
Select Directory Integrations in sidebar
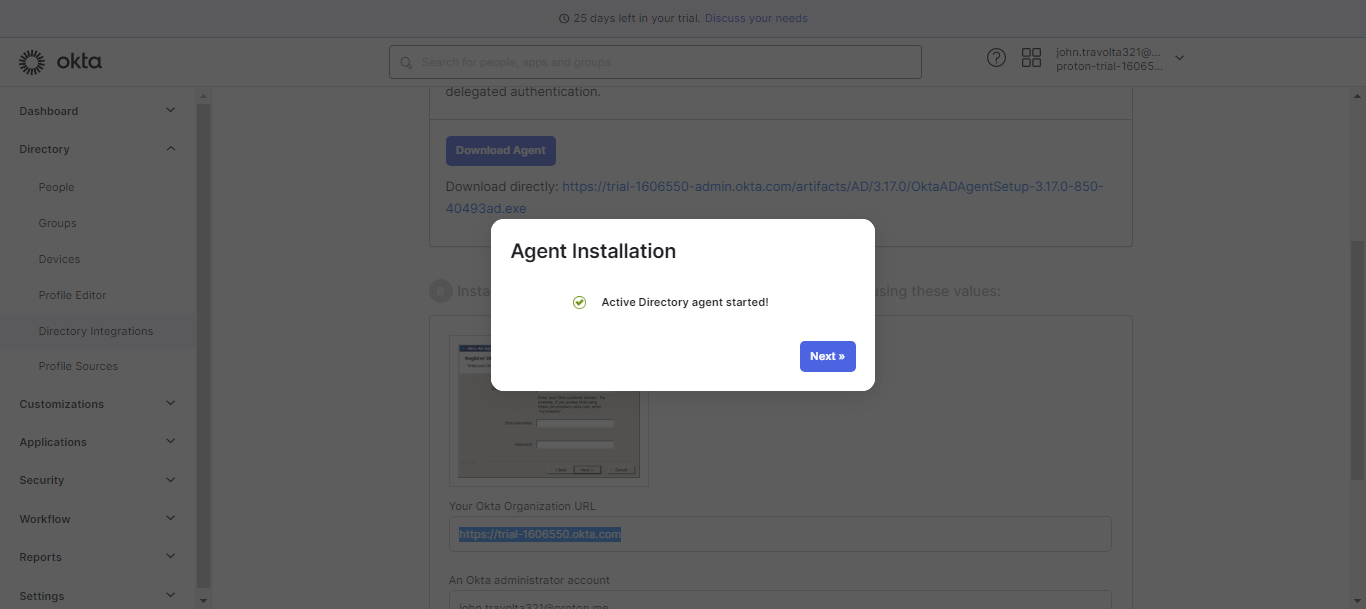(x=96, y=331)
